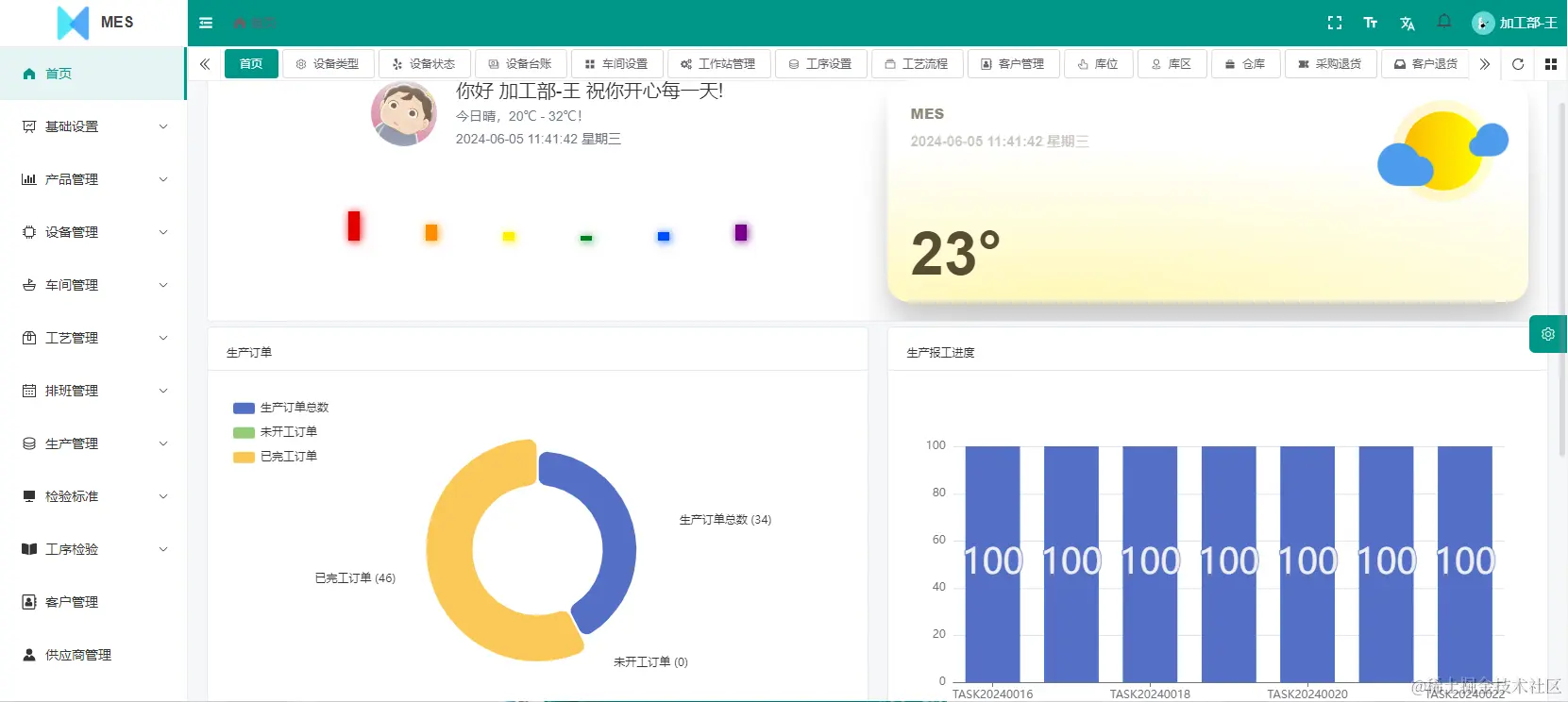Switch to the 设备类型 tab
The width and height of the screenshot is (1568, 702).
328,64
